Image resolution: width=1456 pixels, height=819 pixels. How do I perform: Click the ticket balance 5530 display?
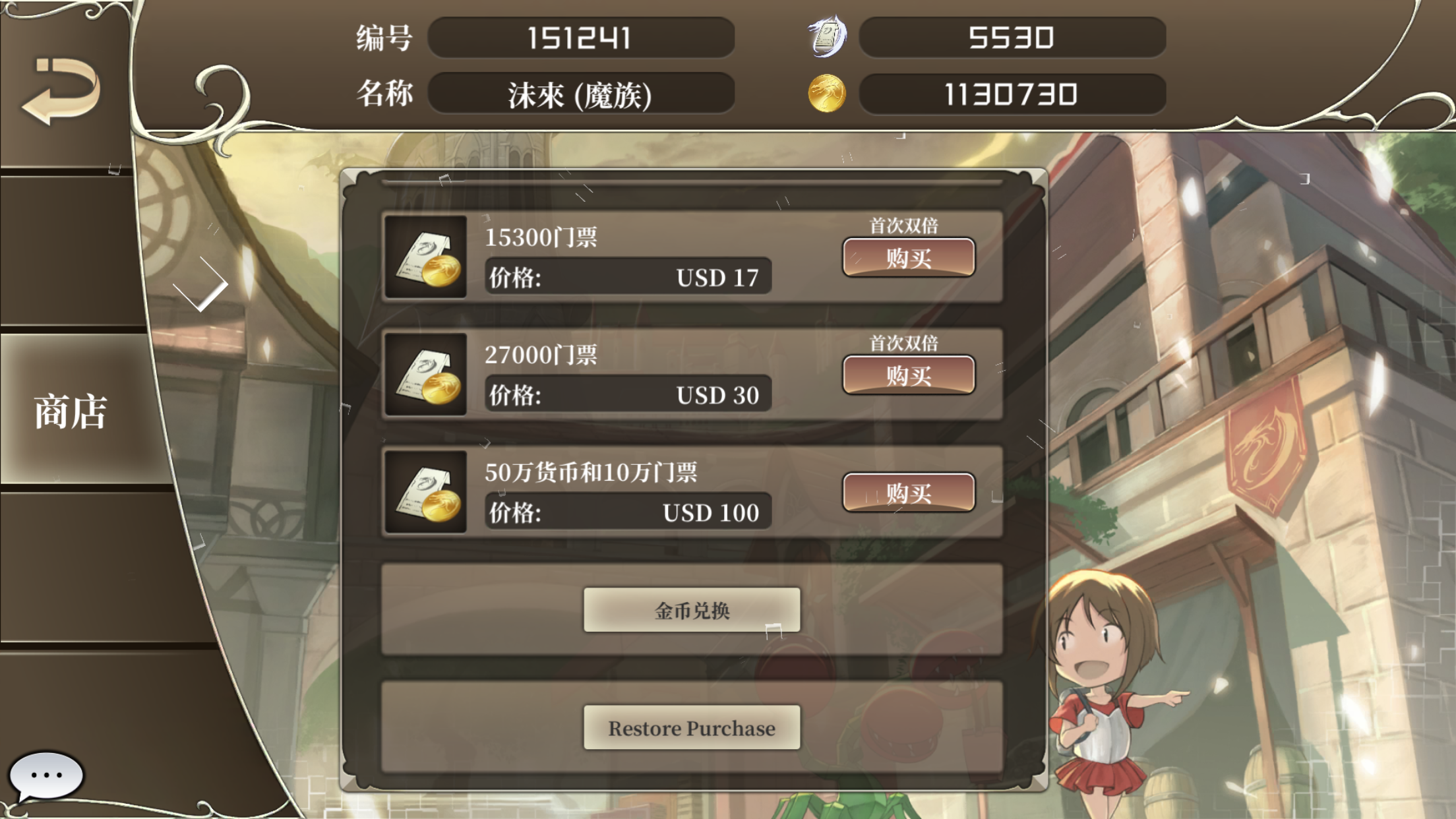(x=1012, y=38)
